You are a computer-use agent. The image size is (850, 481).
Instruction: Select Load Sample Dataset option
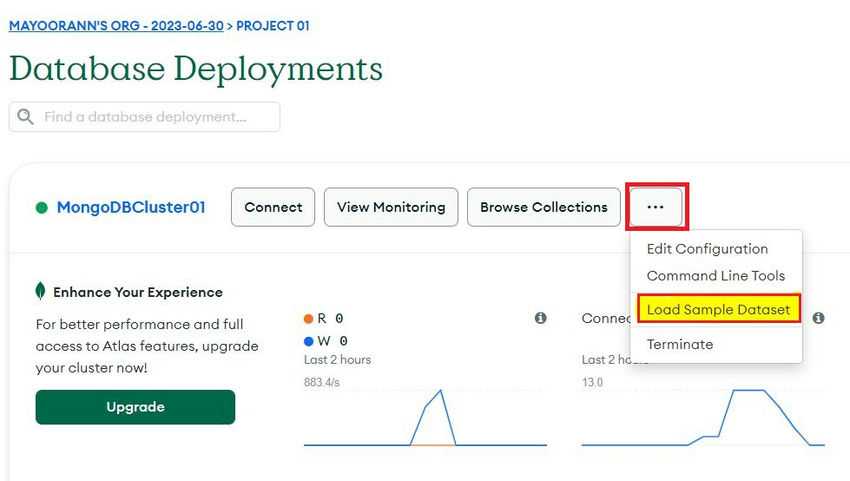coord(719,309)
